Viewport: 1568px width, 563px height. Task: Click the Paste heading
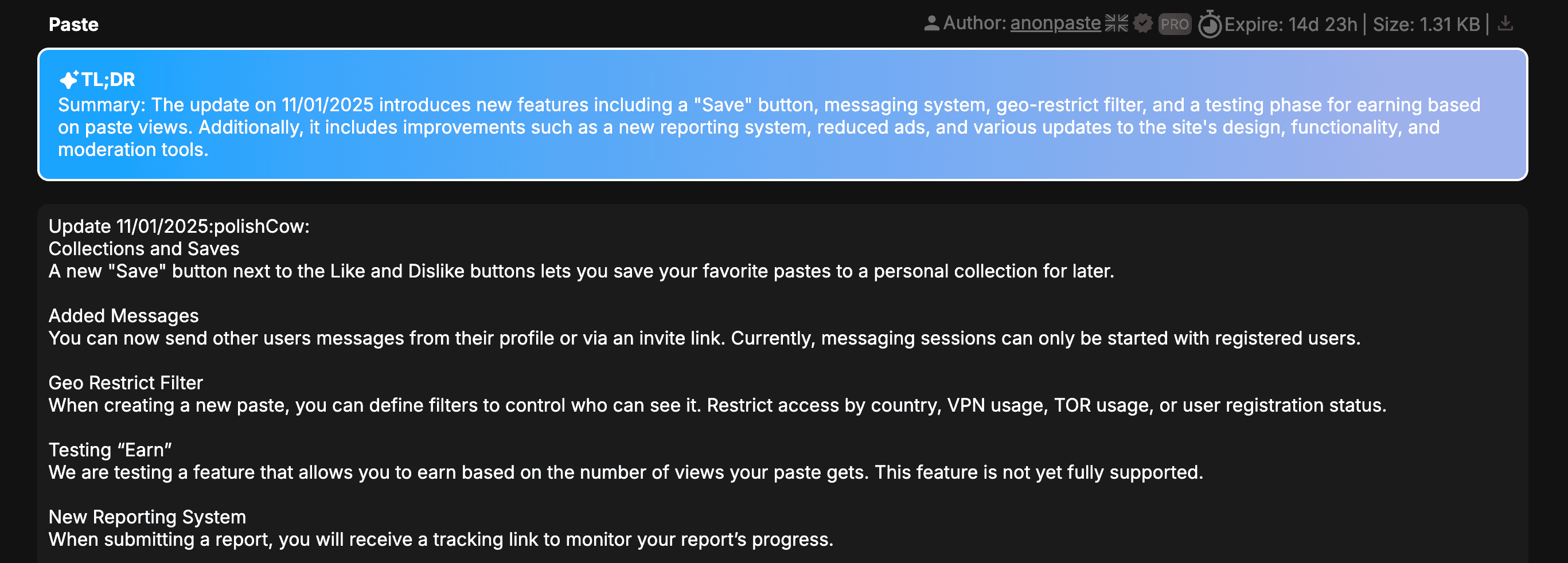[x=73, y=24]
